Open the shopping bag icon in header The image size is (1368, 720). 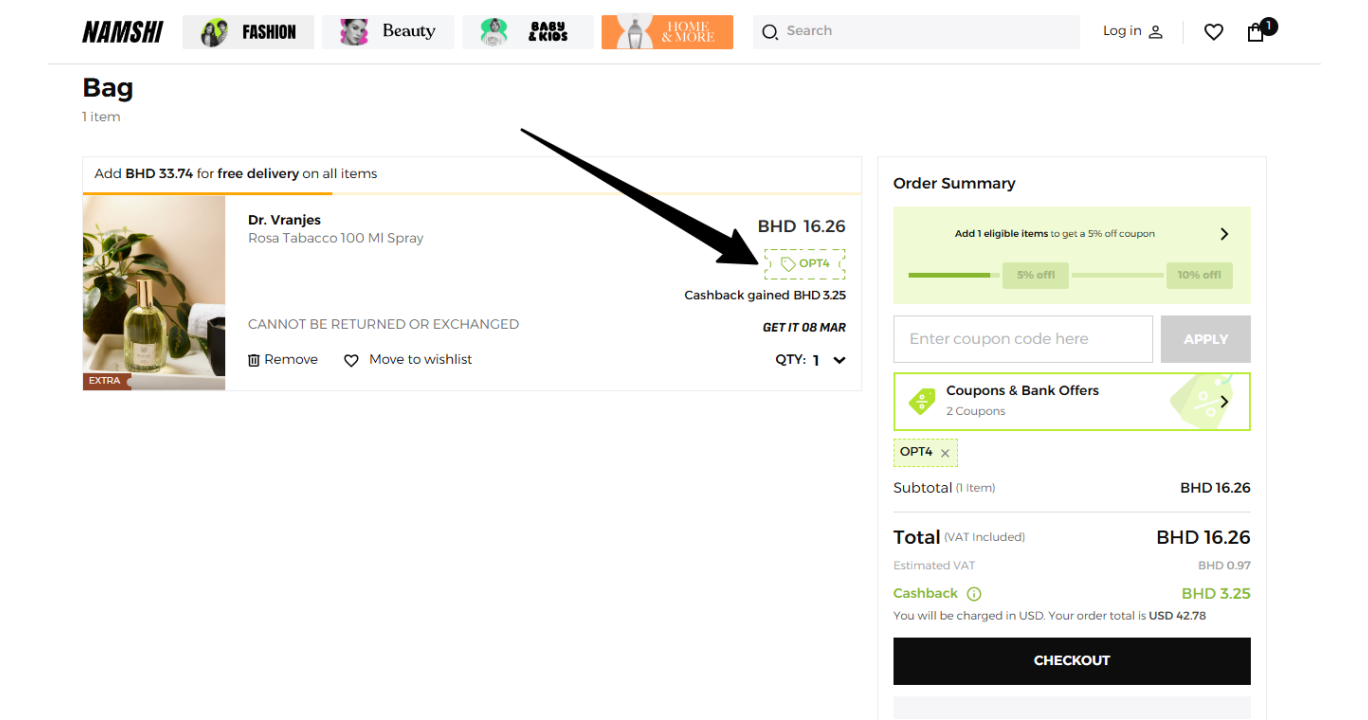click(1257, 32)
